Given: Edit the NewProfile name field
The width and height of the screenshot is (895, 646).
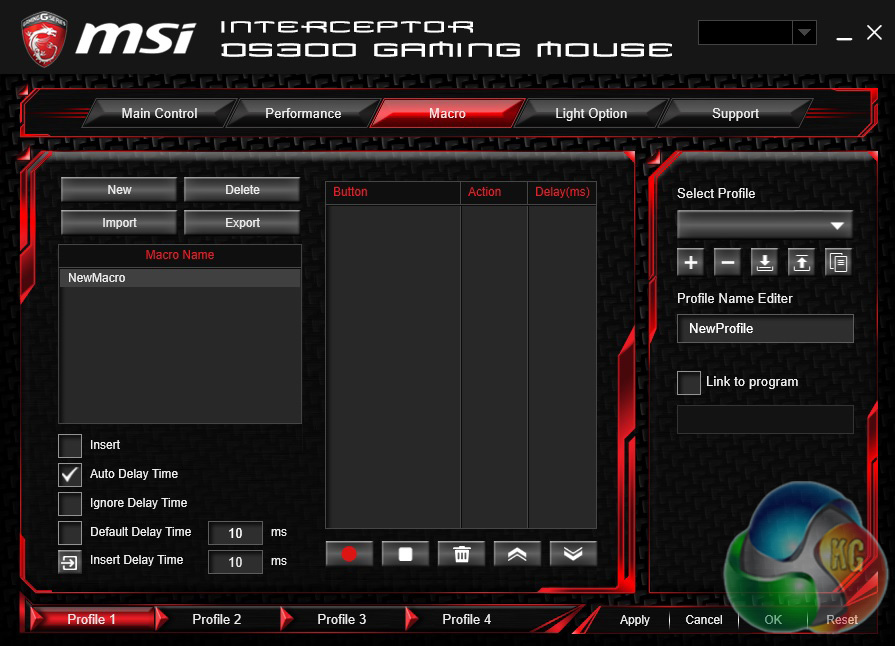Looking at the screenshot, I should [x=765, y=329].
